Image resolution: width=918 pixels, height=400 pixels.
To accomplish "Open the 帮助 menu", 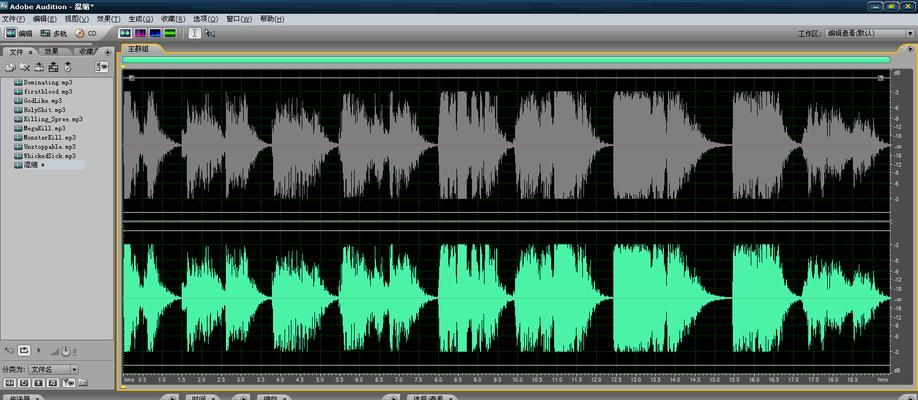I will (272, 19).
